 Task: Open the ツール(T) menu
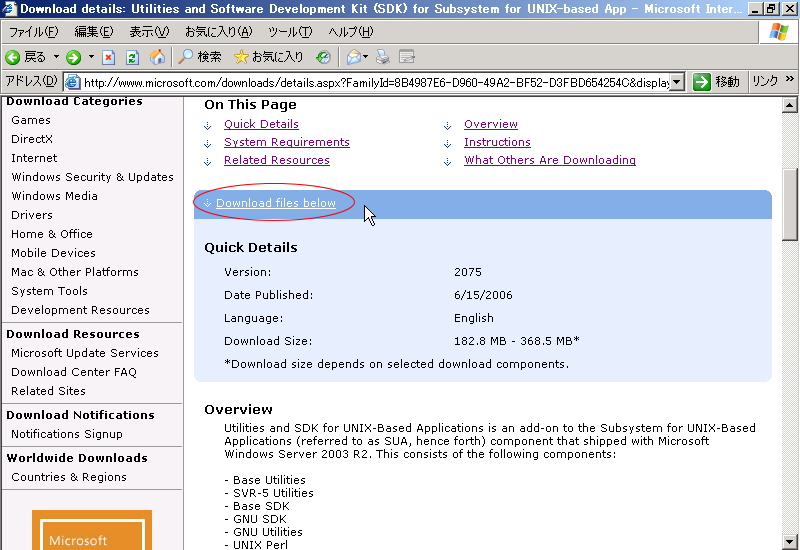pos(290,32)
